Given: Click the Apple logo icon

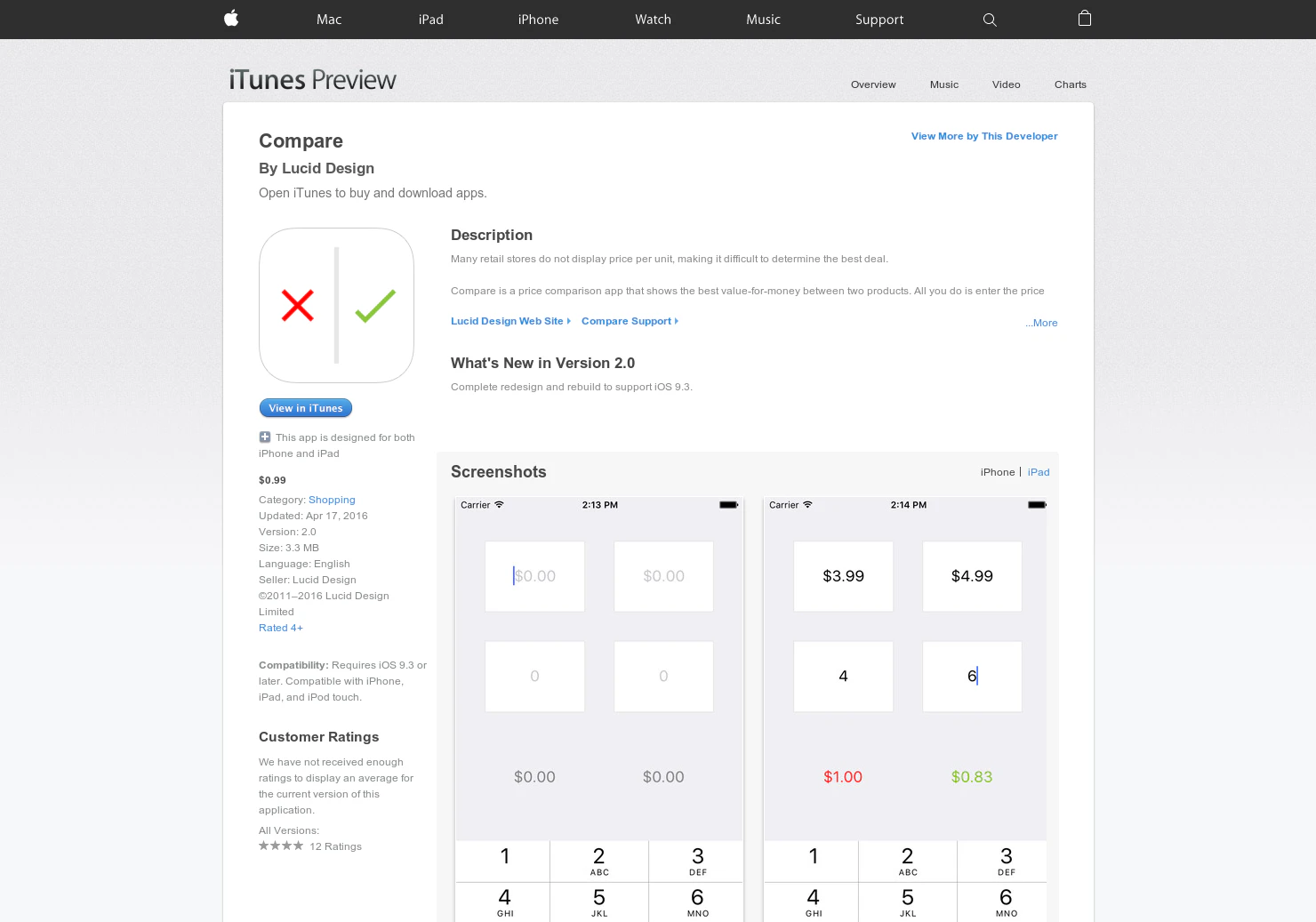Looking at the screenshot, I should pyautogui.click(x=231, y=19).
